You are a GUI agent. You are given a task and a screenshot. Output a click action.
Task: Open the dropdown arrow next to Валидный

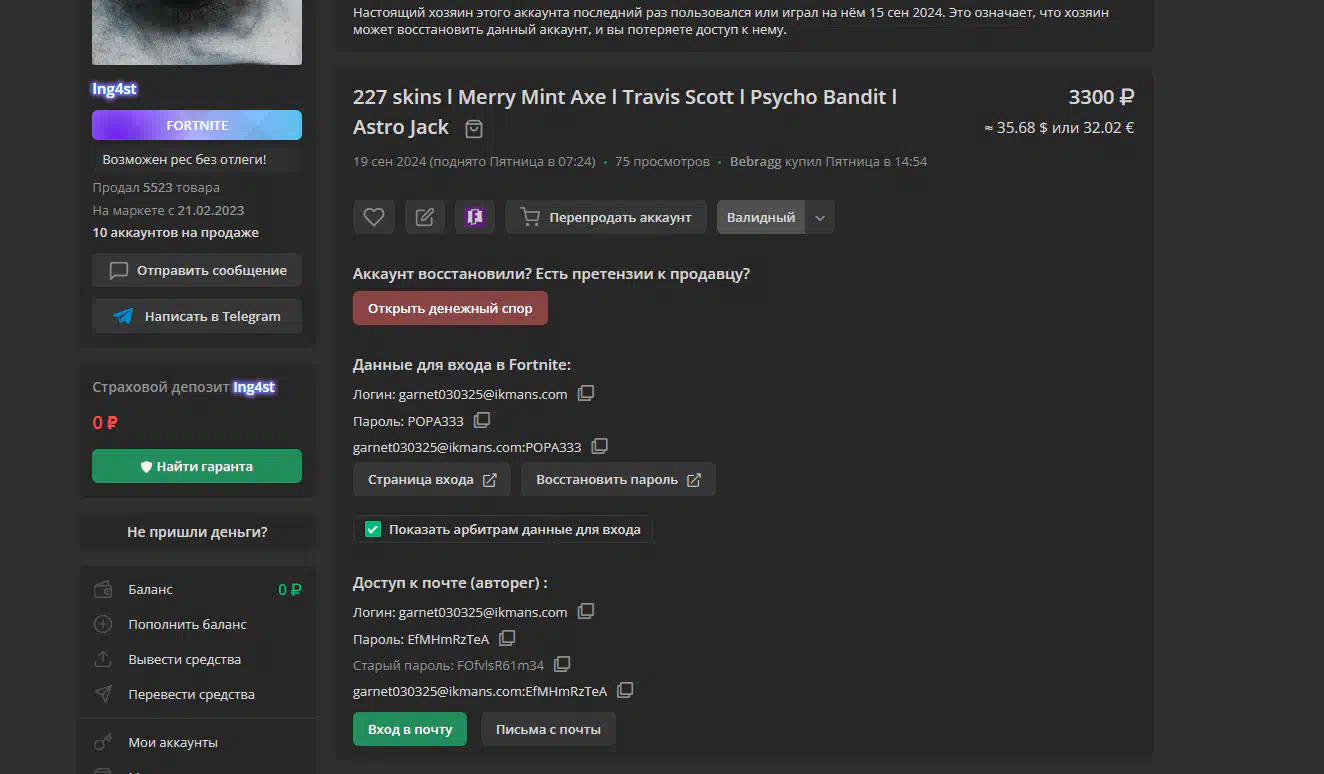820,217
